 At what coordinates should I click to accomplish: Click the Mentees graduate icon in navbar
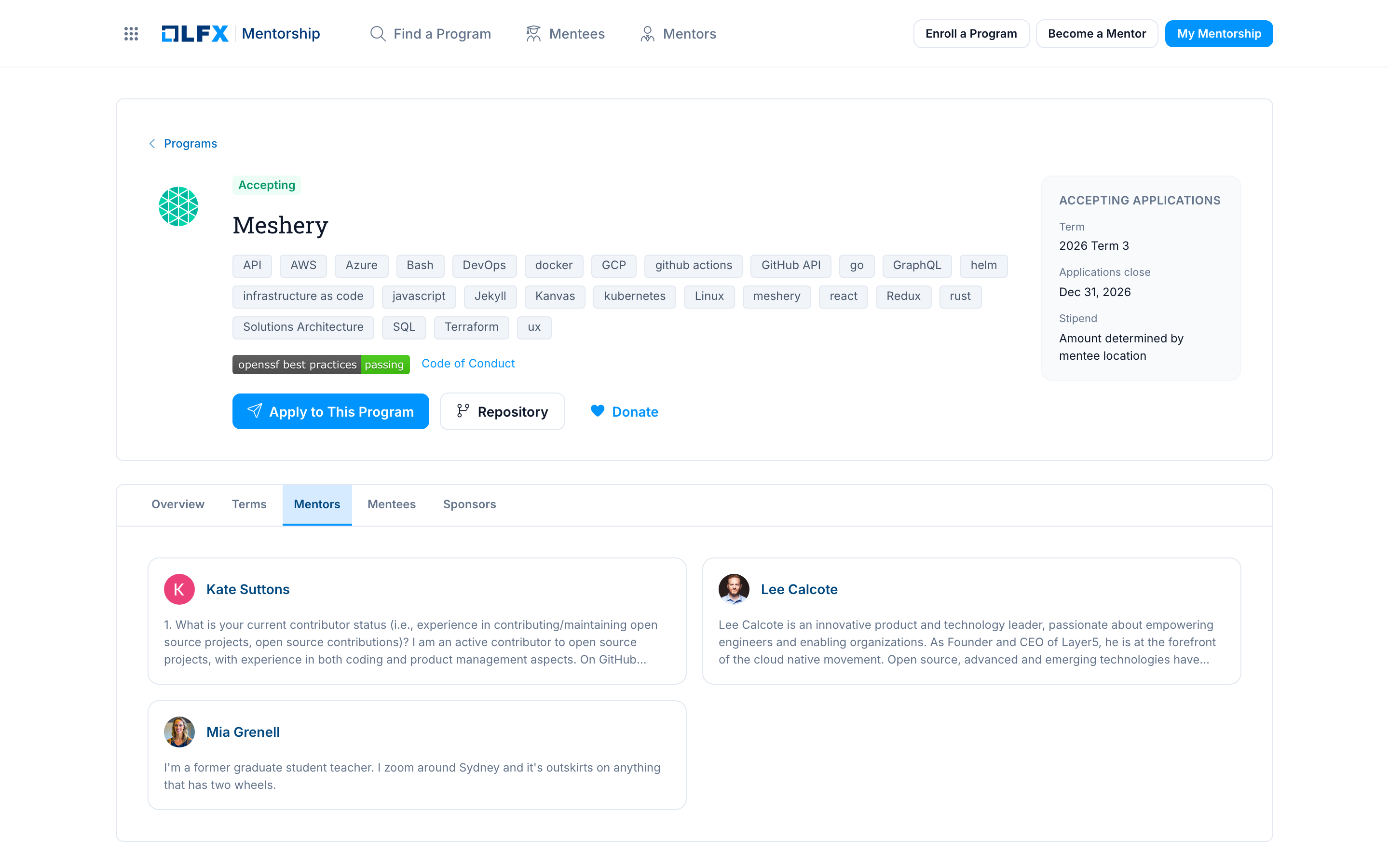coord(533,34)
